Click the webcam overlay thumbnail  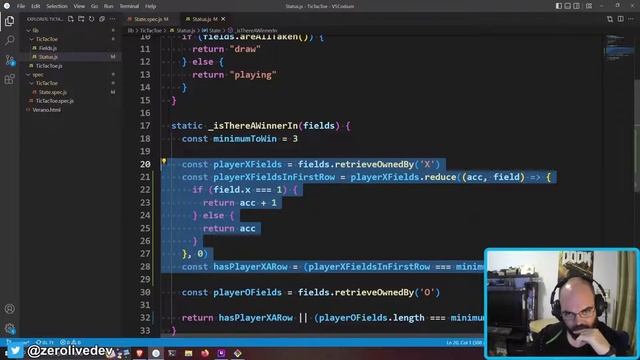click(x=562, y=303)
